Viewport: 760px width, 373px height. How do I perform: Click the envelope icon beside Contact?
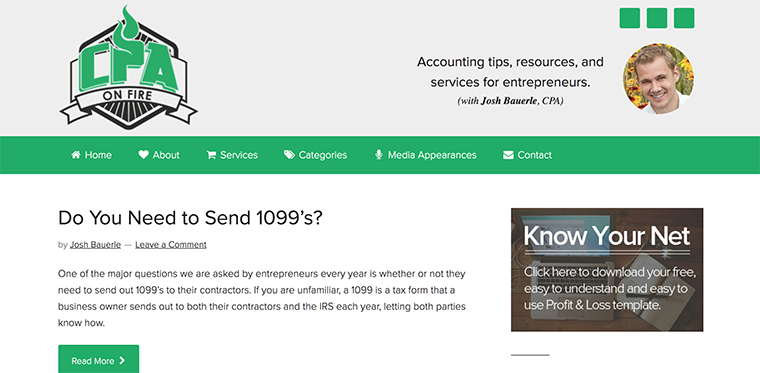point(508,155)
